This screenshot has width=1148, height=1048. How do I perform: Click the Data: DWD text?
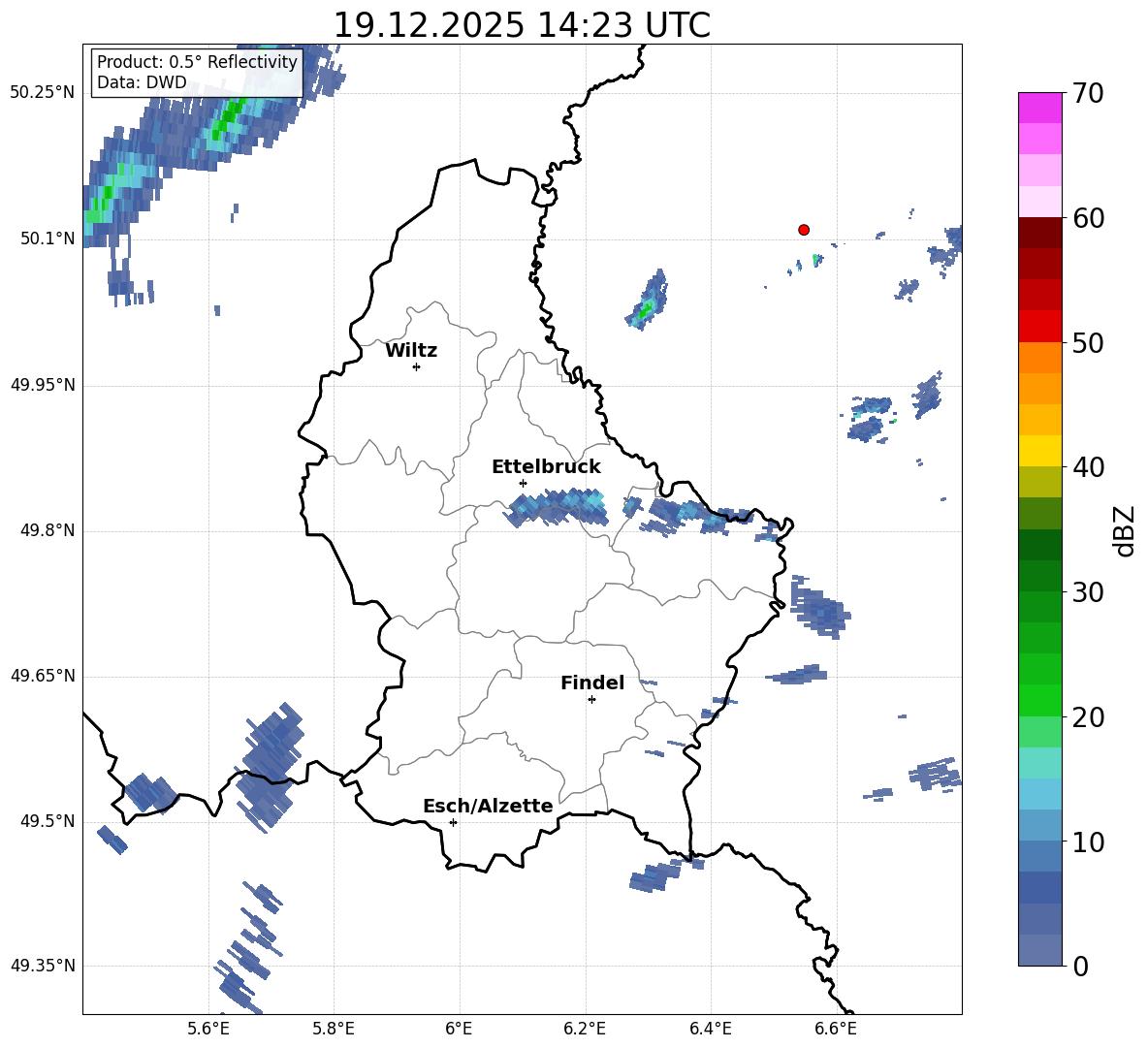142,82
